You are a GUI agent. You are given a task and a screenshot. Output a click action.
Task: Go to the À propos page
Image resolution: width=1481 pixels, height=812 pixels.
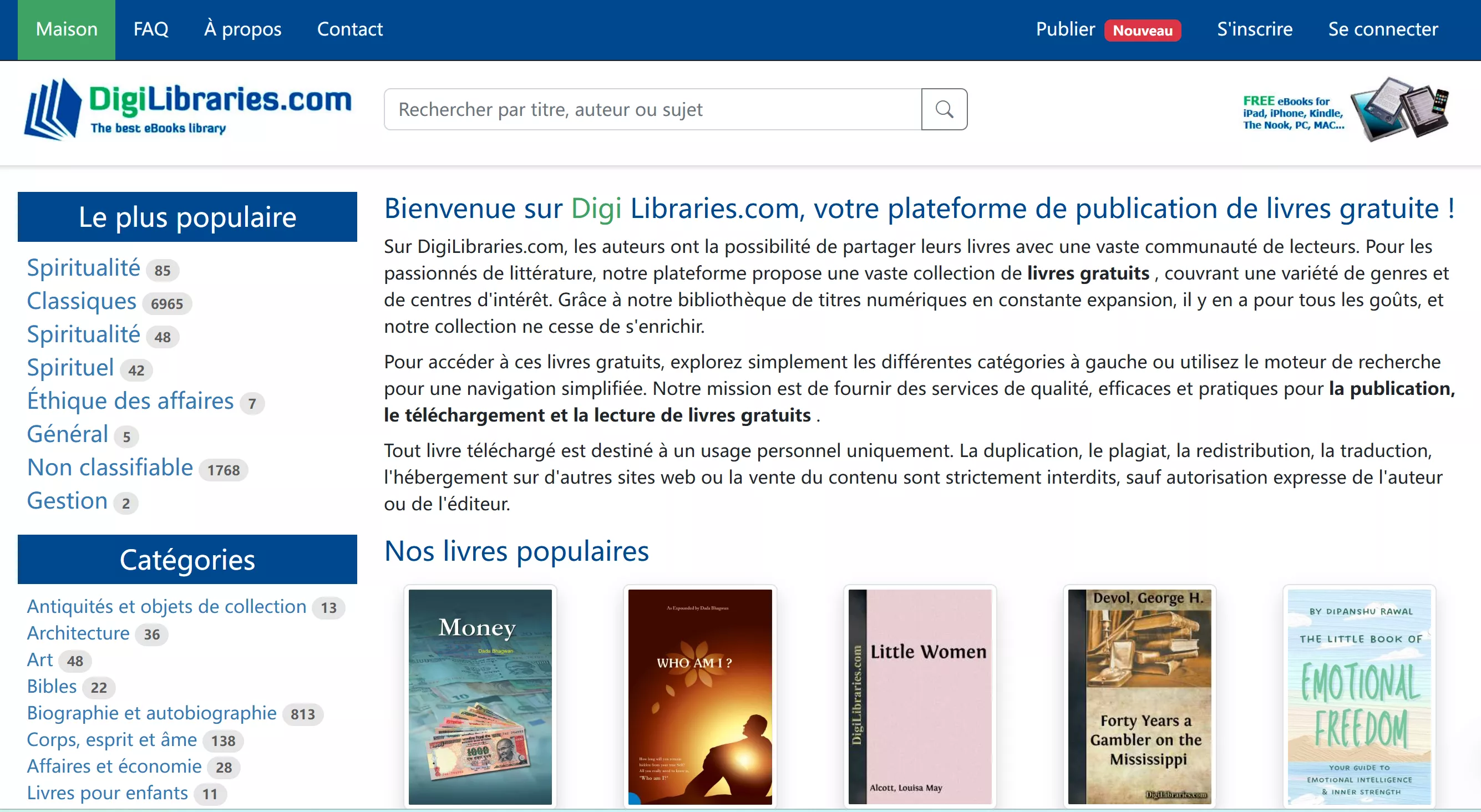pos(242,29)
